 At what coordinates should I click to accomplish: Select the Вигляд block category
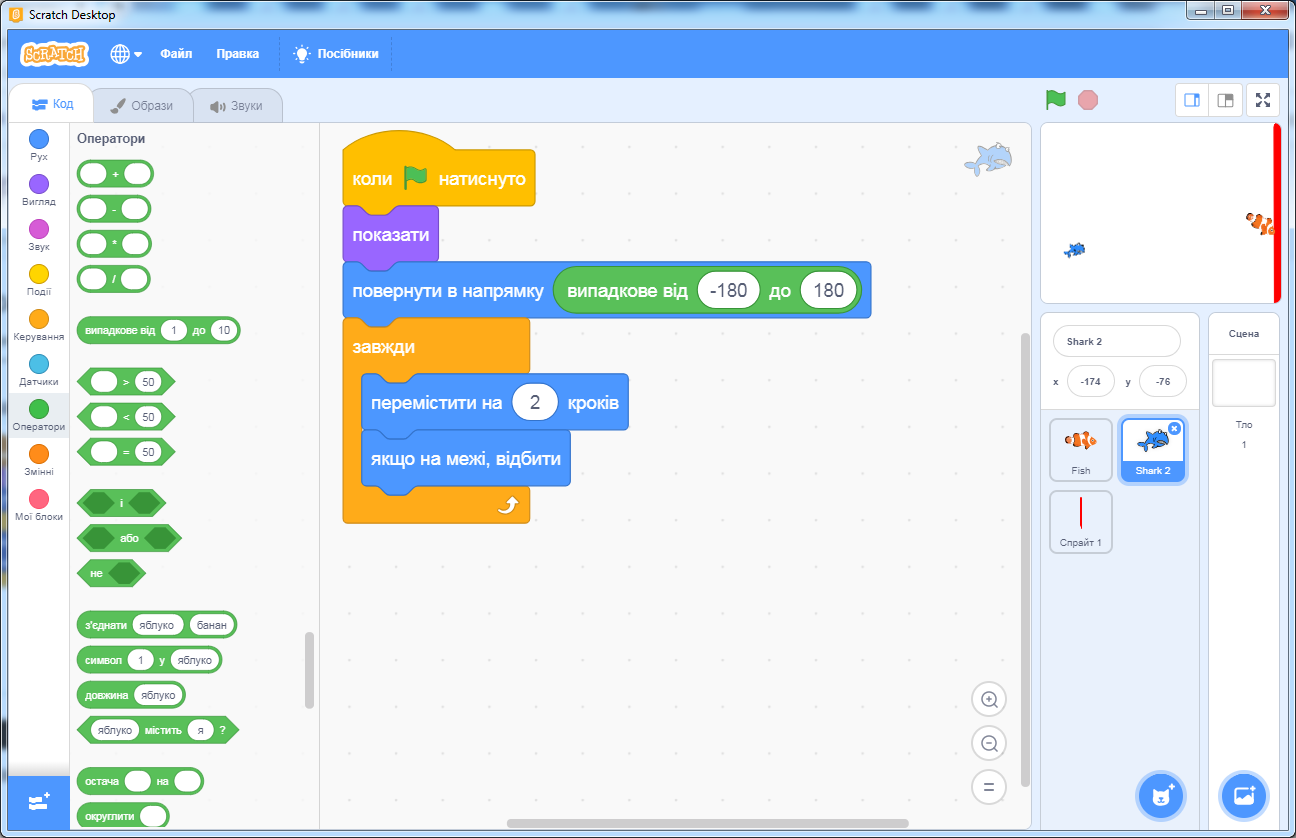39,191
